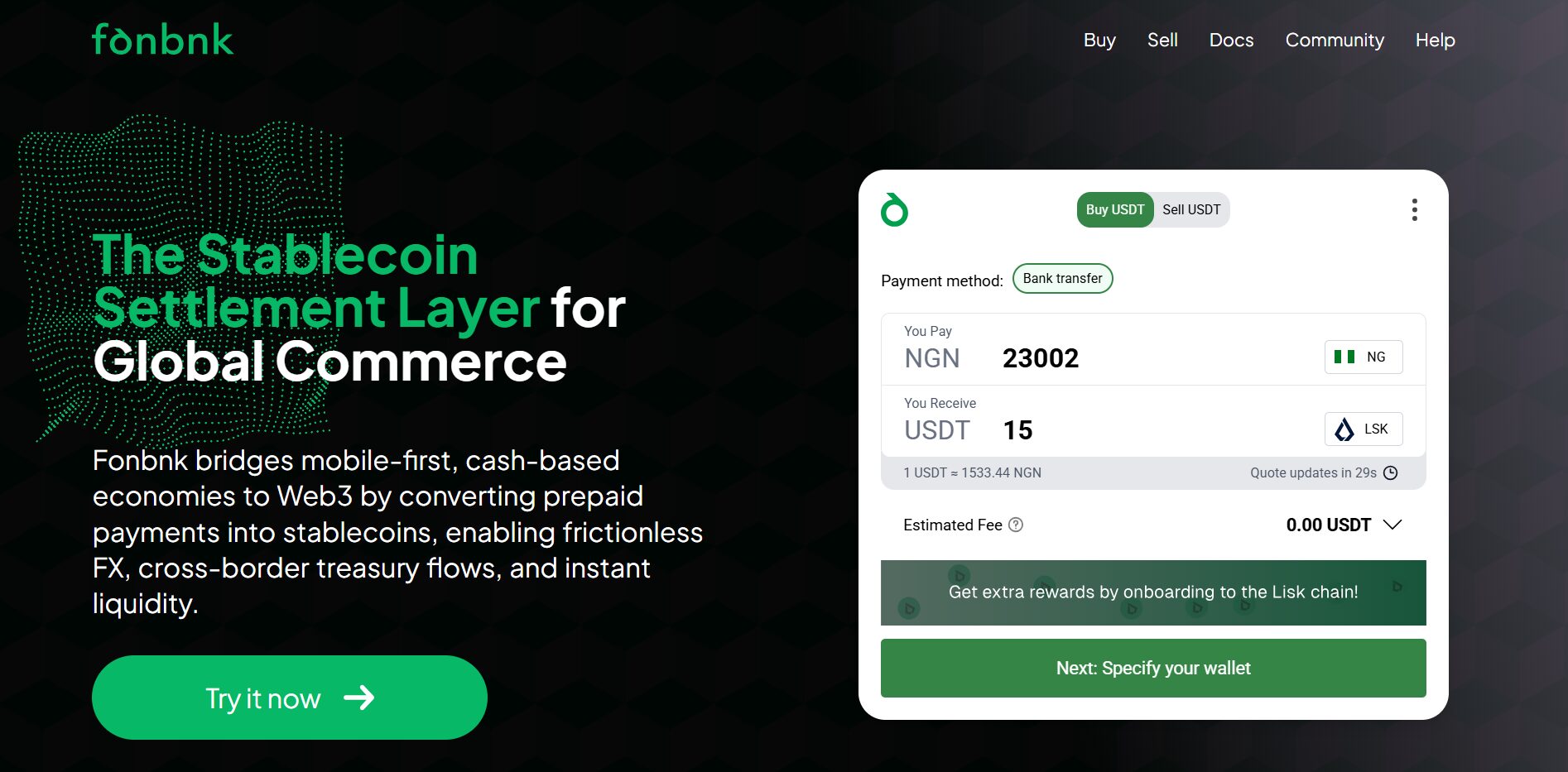Open the three-dot options menu
The image size is (1568, 772).
click(1414, 210)
